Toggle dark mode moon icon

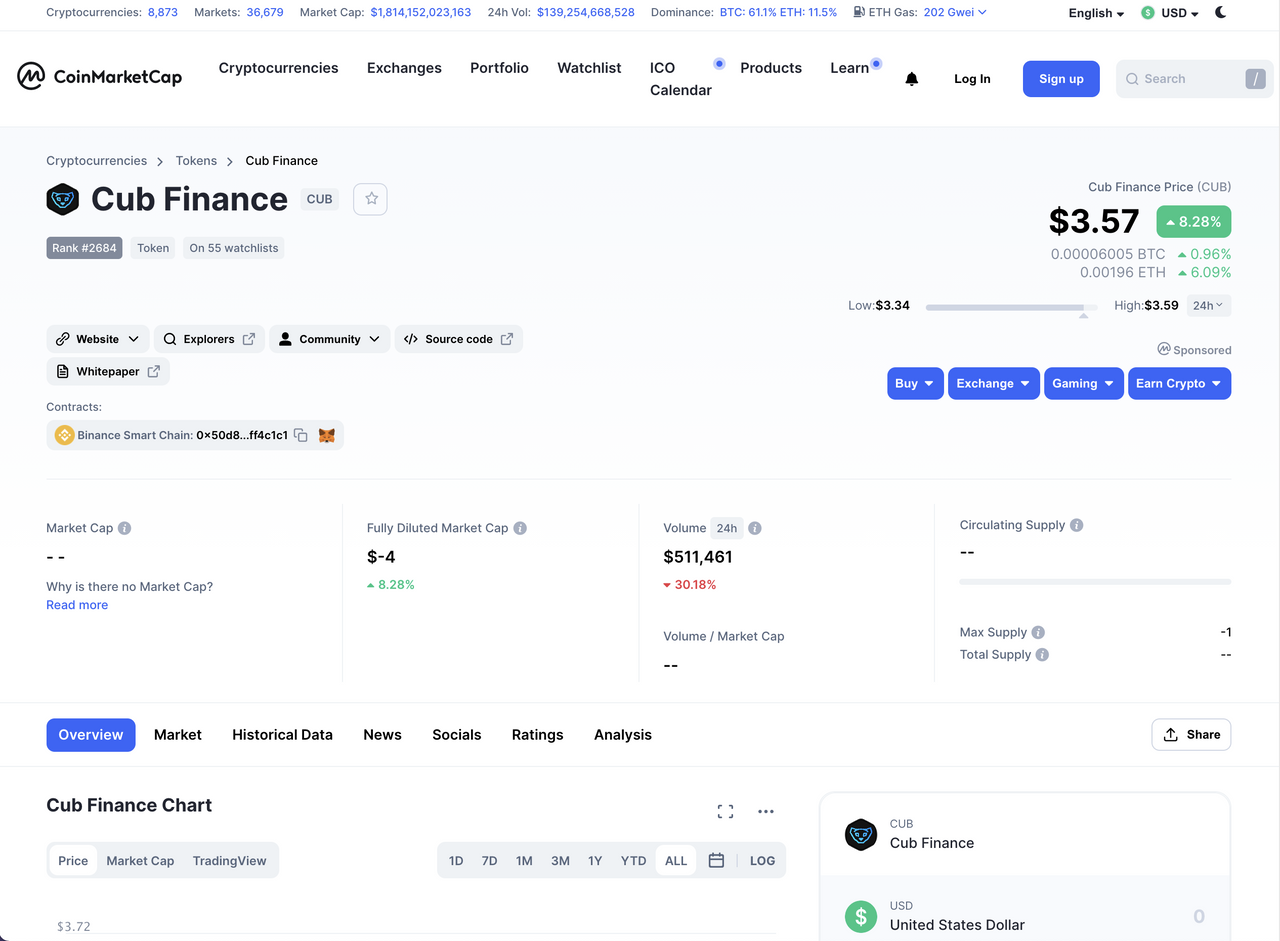(x=1221, y=12)
